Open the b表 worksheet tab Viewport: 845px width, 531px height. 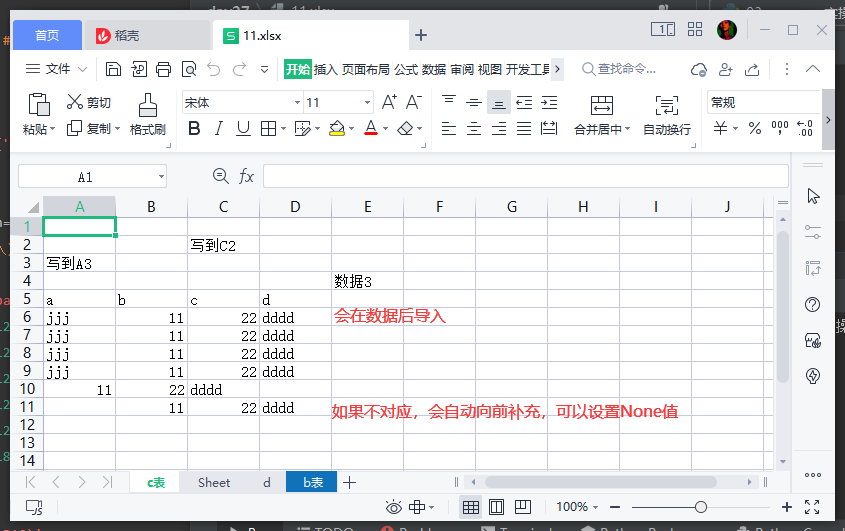[311, 482]
